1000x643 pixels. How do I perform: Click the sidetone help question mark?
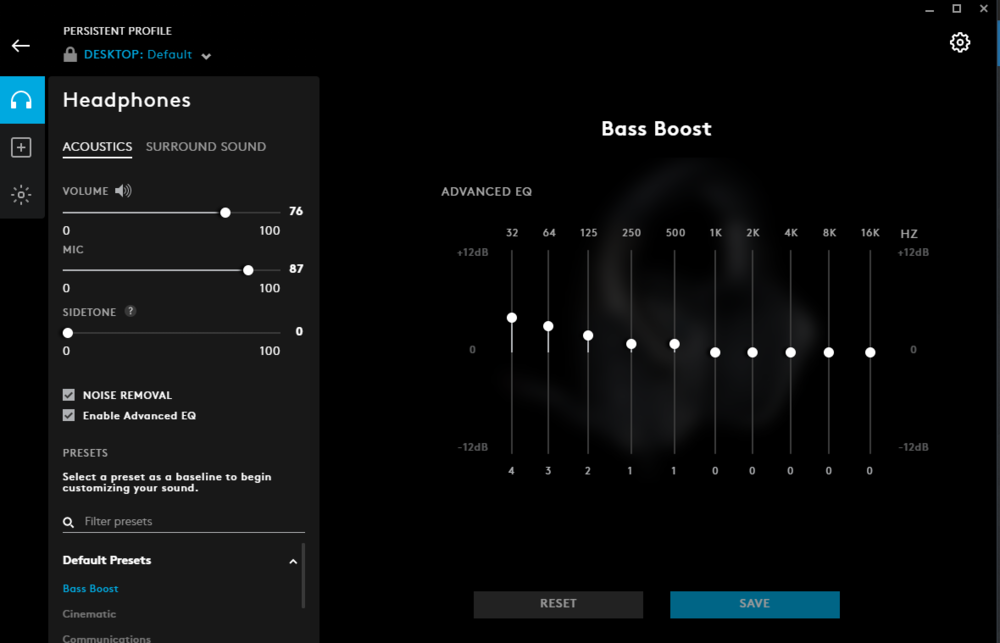[130, 312]
